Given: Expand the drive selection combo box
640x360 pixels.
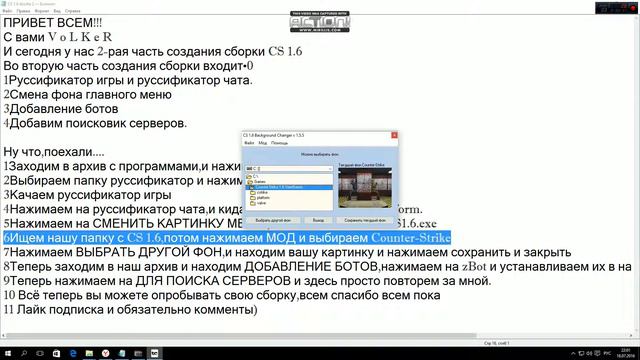Looking at the screenshot, I should point(330,169).
